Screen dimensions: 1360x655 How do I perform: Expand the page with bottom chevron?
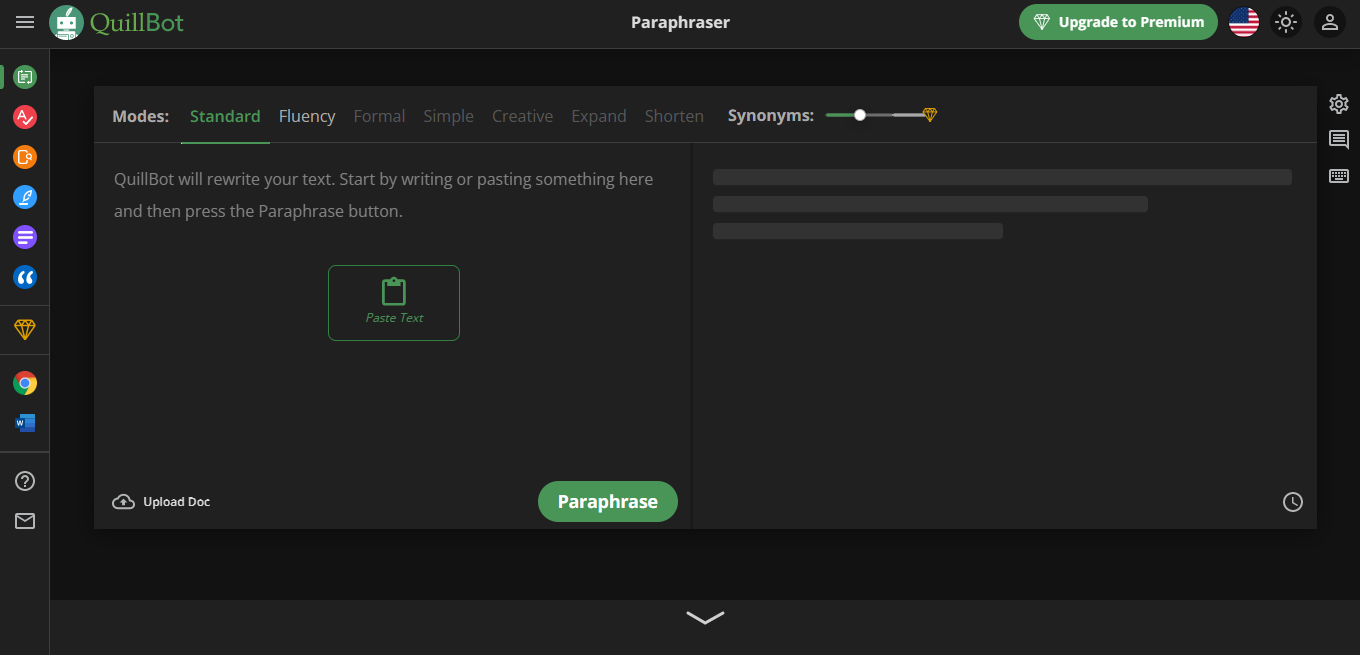tap(705, 618)
